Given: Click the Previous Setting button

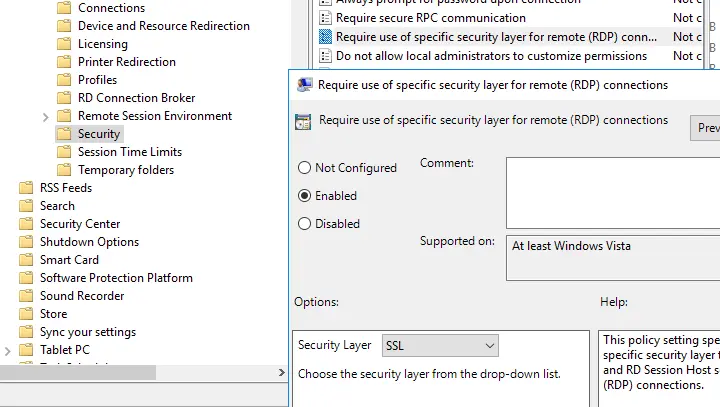Looking at the screenshot, I should (705, 128).
